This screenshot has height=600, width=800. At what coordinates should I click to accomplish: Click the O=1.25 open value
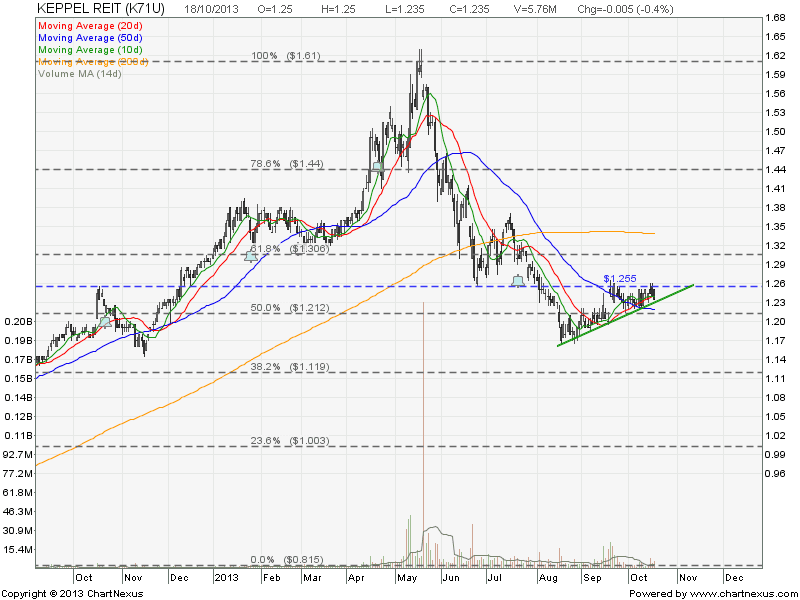pos(276,9)
